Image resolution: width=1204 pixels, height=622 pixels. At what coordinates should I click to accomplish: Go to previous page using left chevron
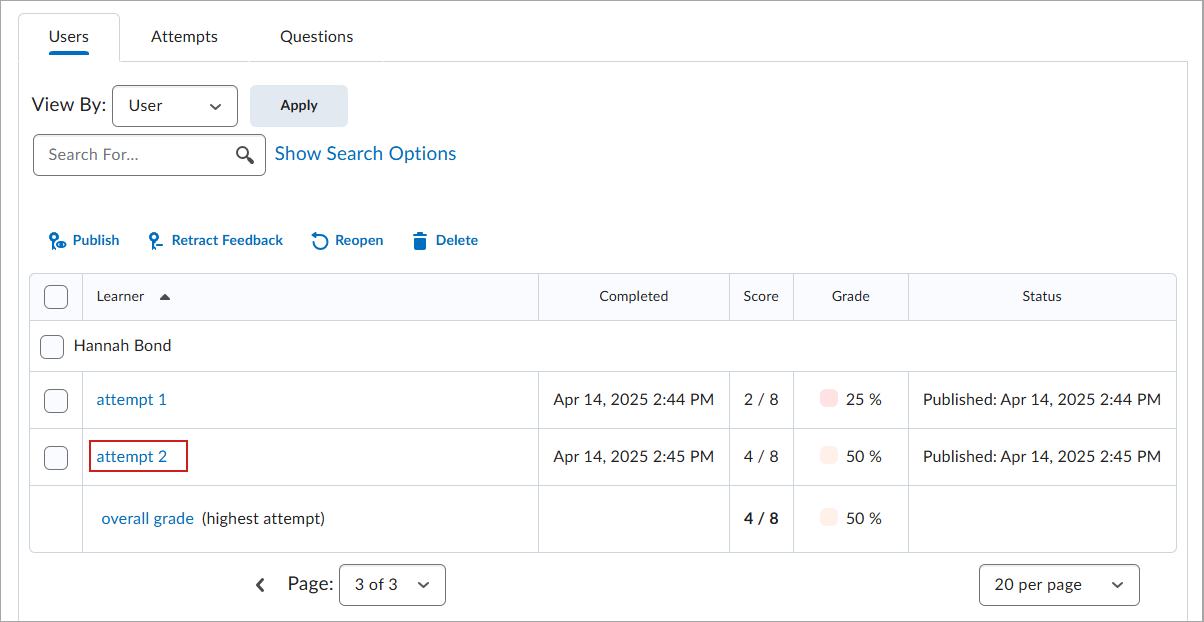260,585
